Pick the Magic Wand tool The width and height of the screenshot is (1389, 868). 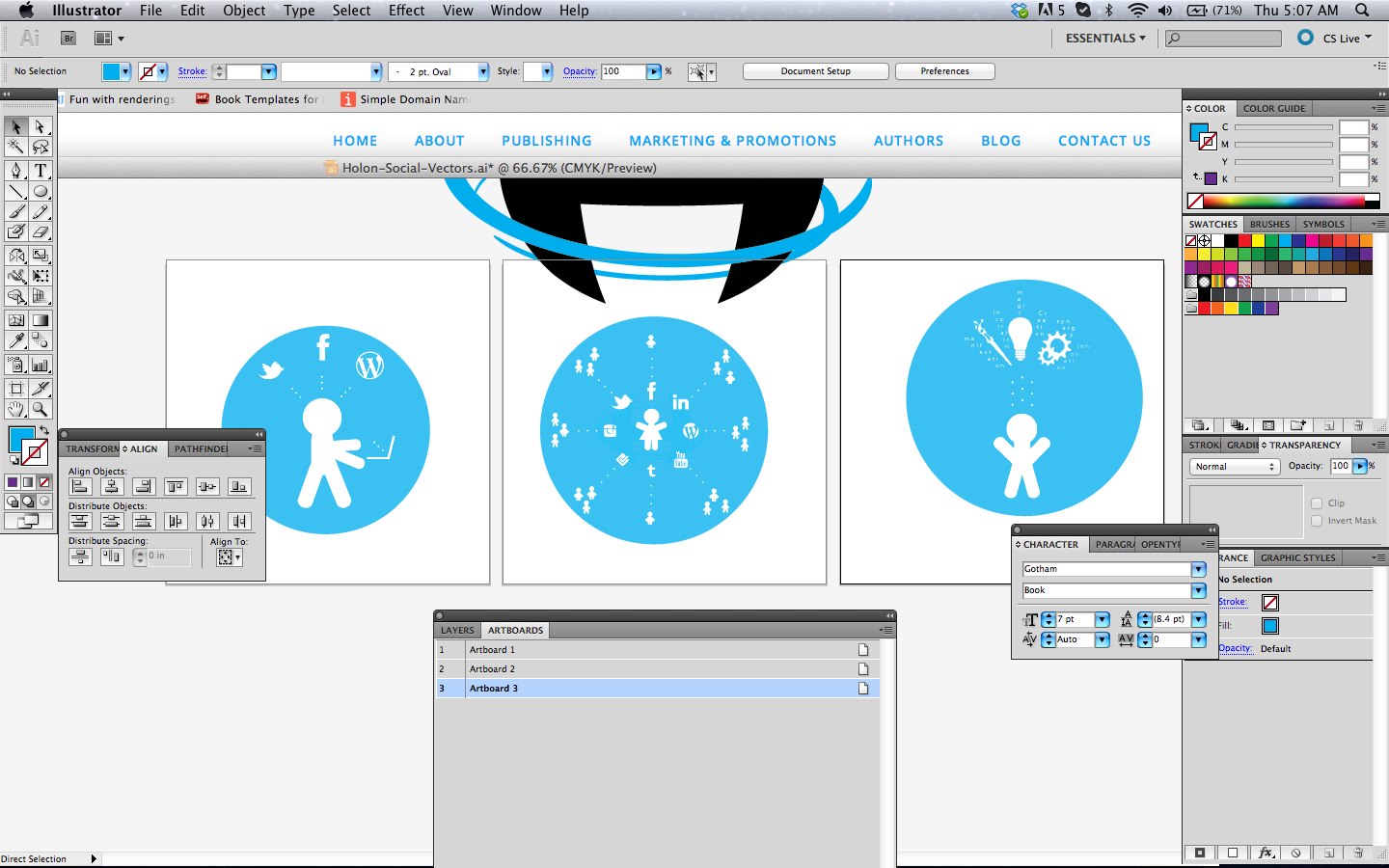tap(16, 147)
